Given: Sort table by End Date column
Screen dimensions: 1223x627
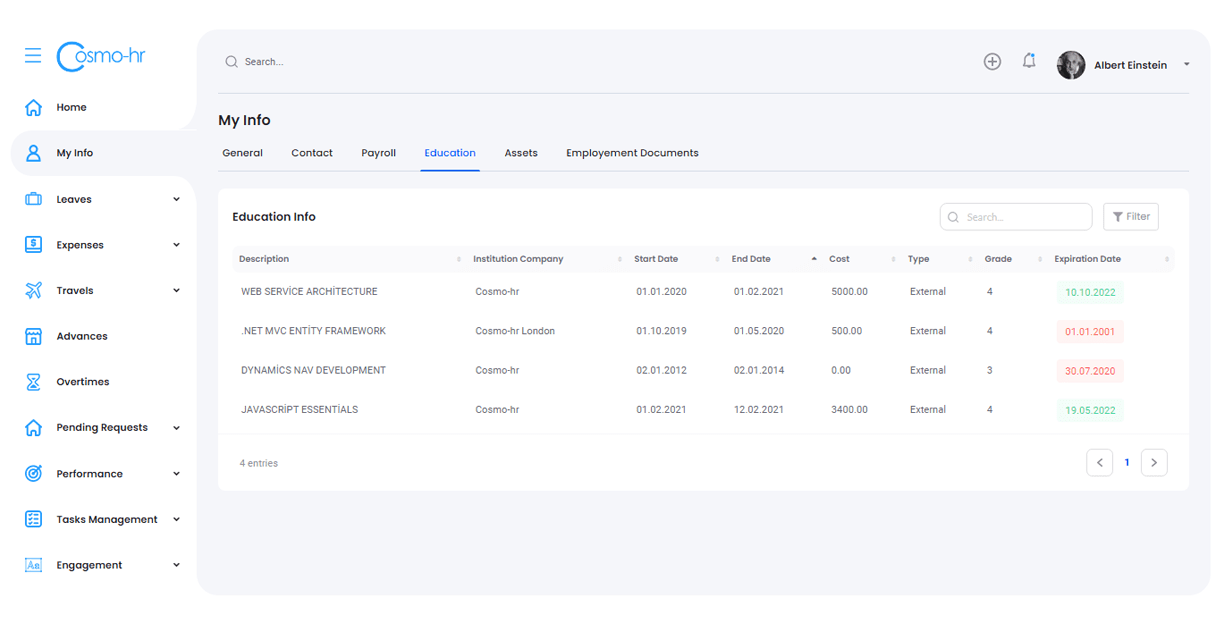Looking at the screenshot, I should pos(751,259).
